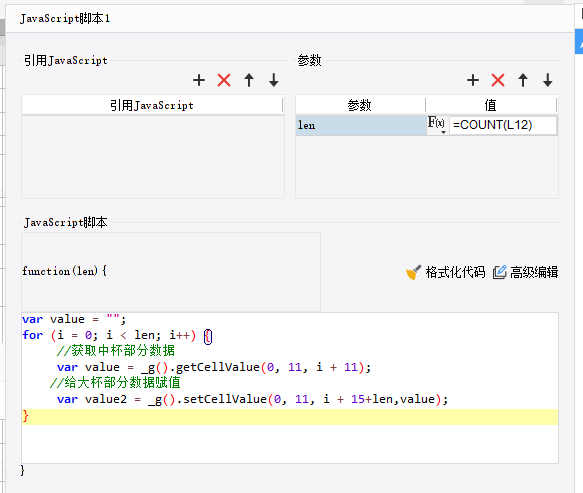The image size is (583, 493).
Task: Click the empty 引用JavaScript list area
Action: pos(153,157)
